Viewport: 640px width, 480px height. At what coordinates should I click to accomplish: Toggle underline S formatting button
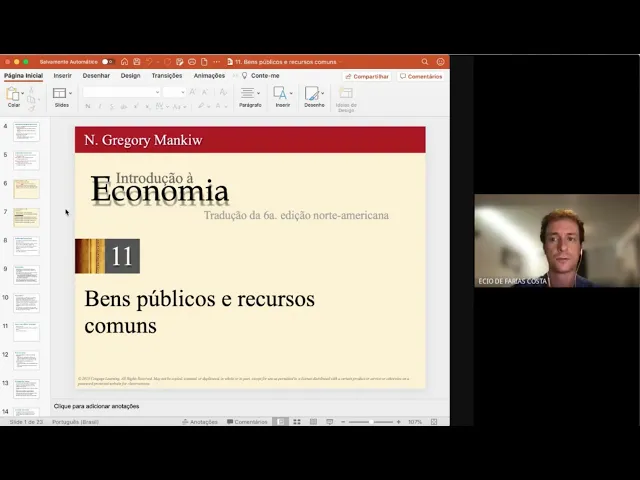[x=111, y=107]
